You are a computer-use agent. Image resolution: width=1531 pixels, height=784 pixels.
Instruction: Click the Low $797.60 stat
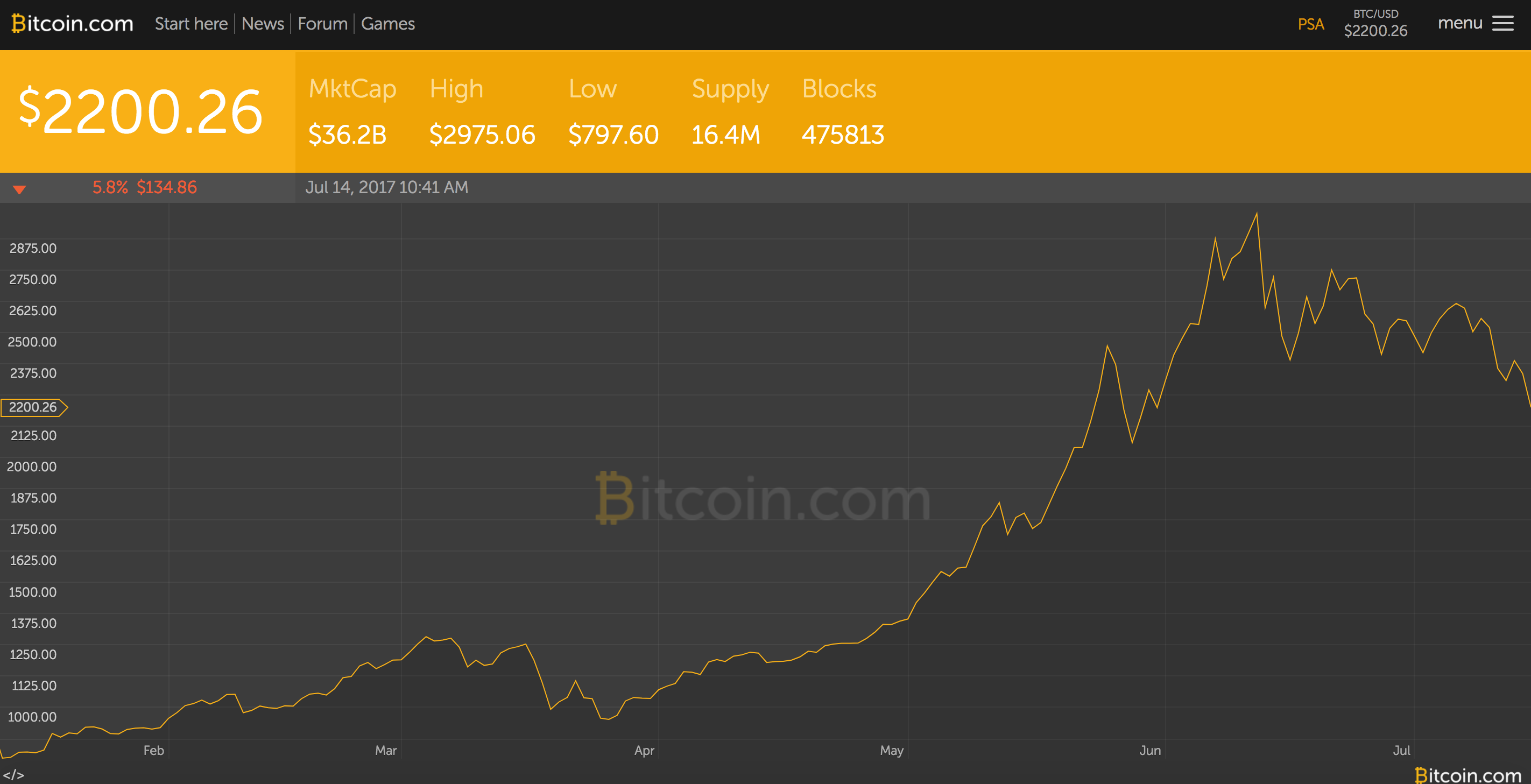point(613,112)
